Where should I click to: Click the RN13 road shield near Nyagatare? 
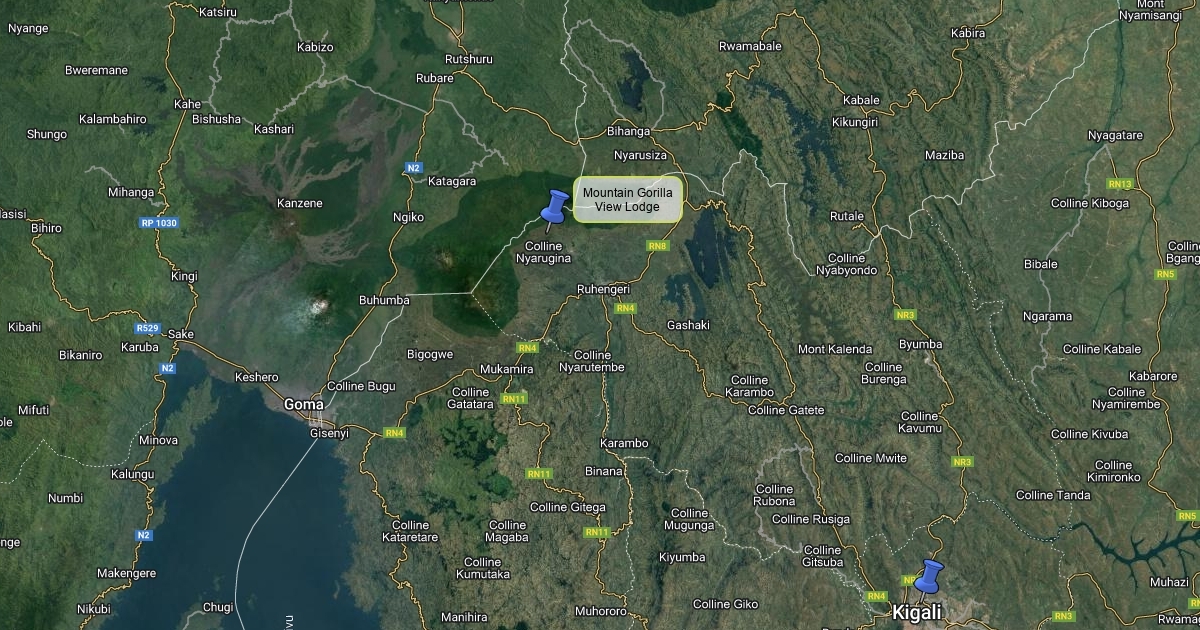tap(1120, 184)
